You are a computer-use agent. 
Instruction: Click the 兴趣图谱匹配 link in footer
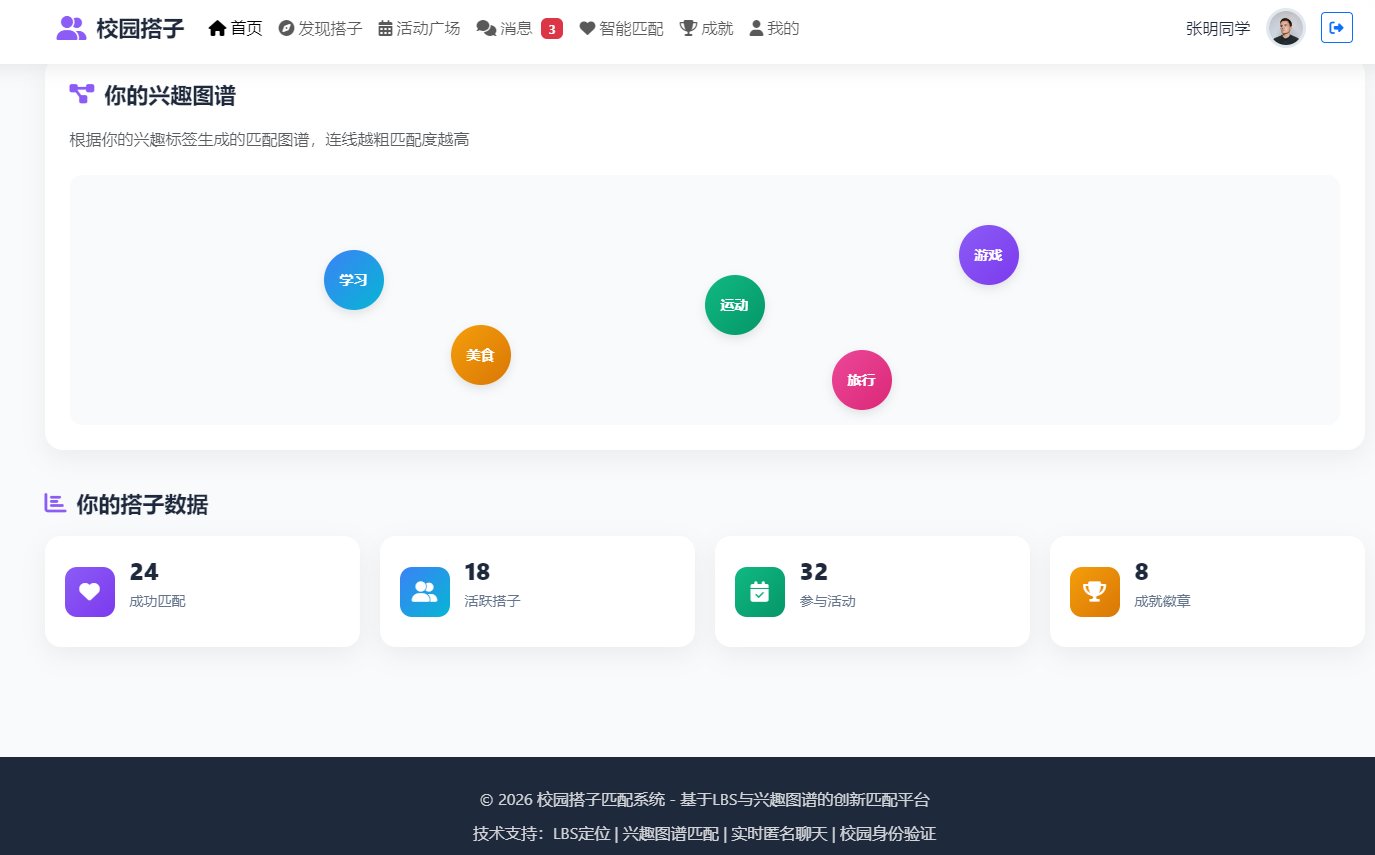point(668,833)
